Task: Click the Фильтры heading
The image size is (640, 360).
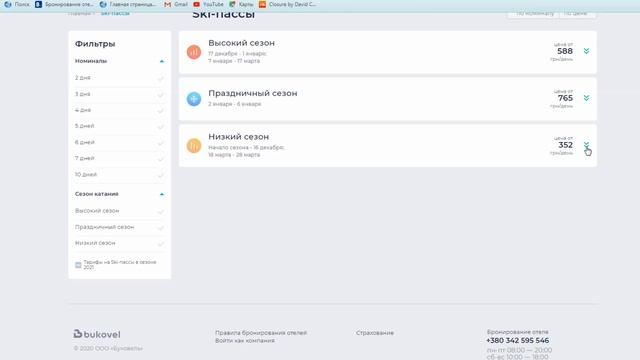Action: 95,44
